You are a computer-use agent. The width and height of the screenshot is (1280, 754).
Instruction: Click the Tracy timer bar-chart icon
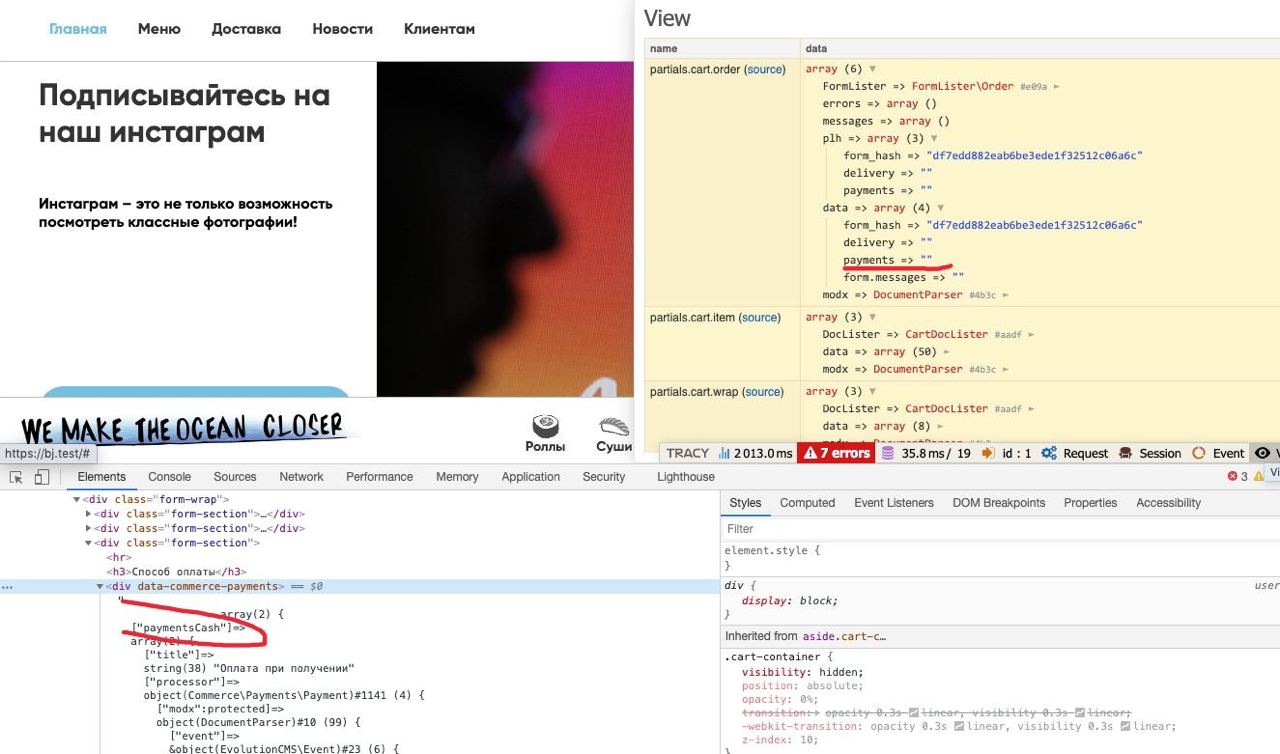[724, 453]
